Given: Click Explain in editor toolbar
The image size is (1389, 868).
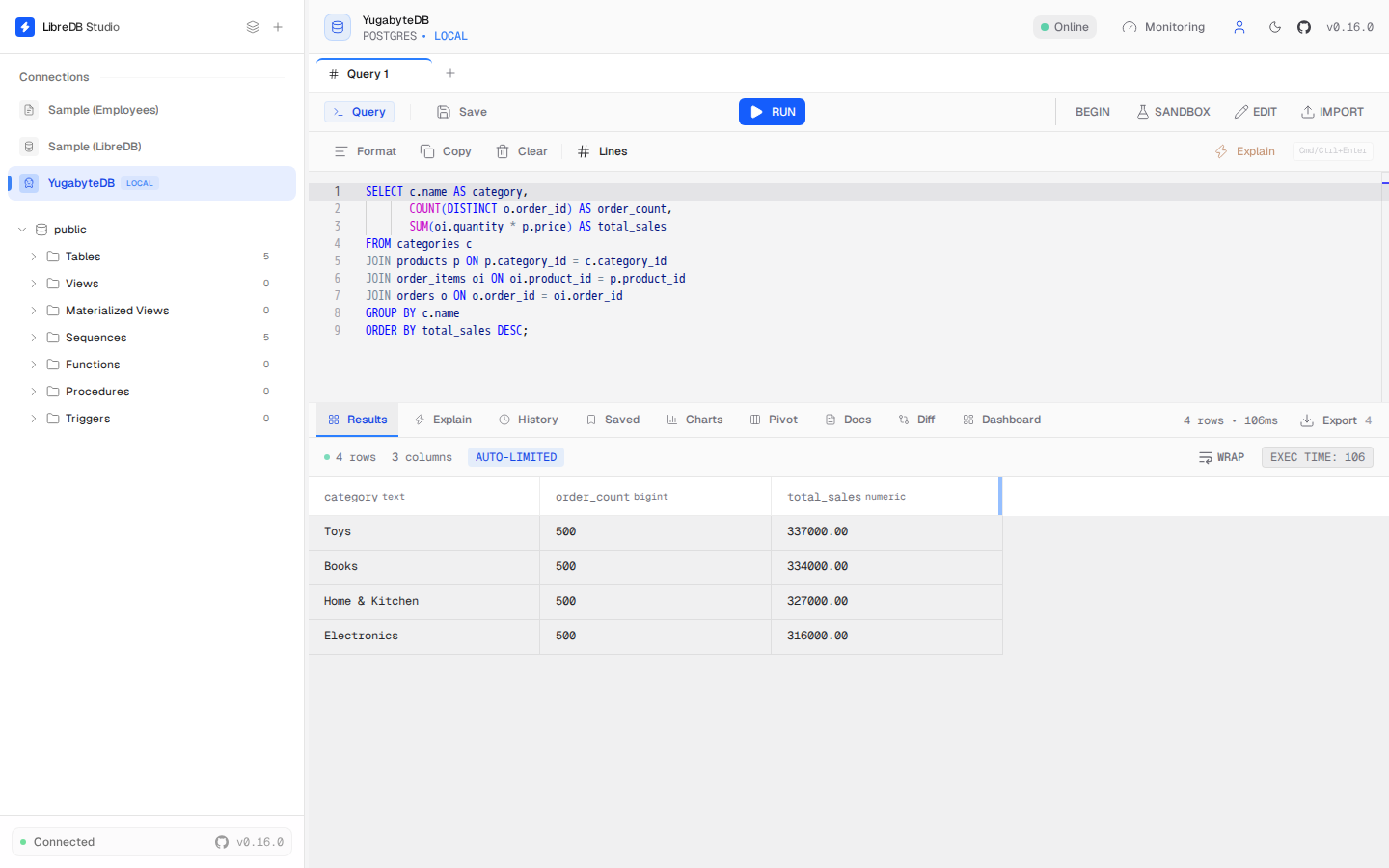Looking at the screenshot, I should pyautogui.click(x=1244, y=151).
